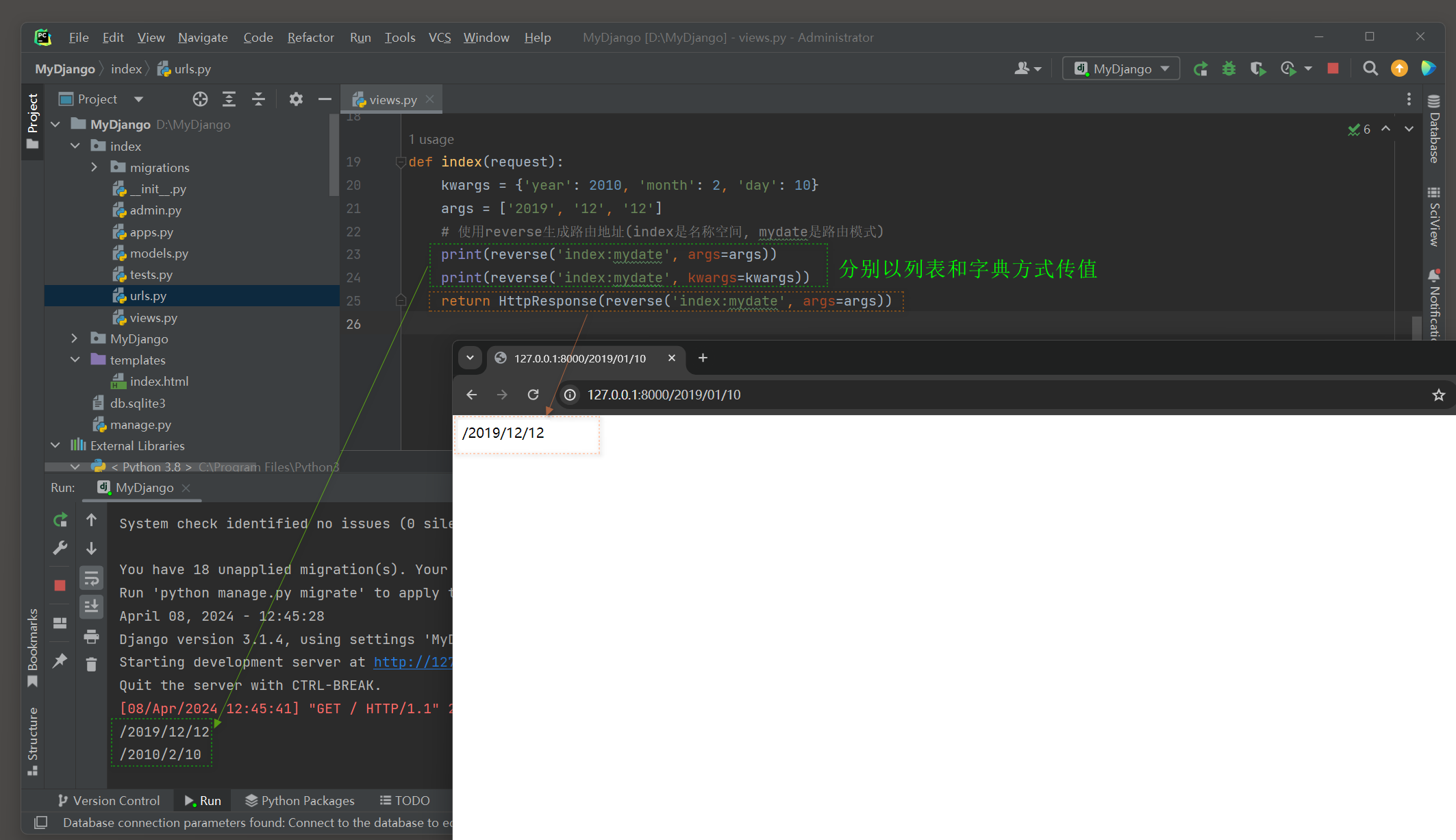Click Collapse All in Project panel
This screenshot has height=840, width=1456.
258,99
